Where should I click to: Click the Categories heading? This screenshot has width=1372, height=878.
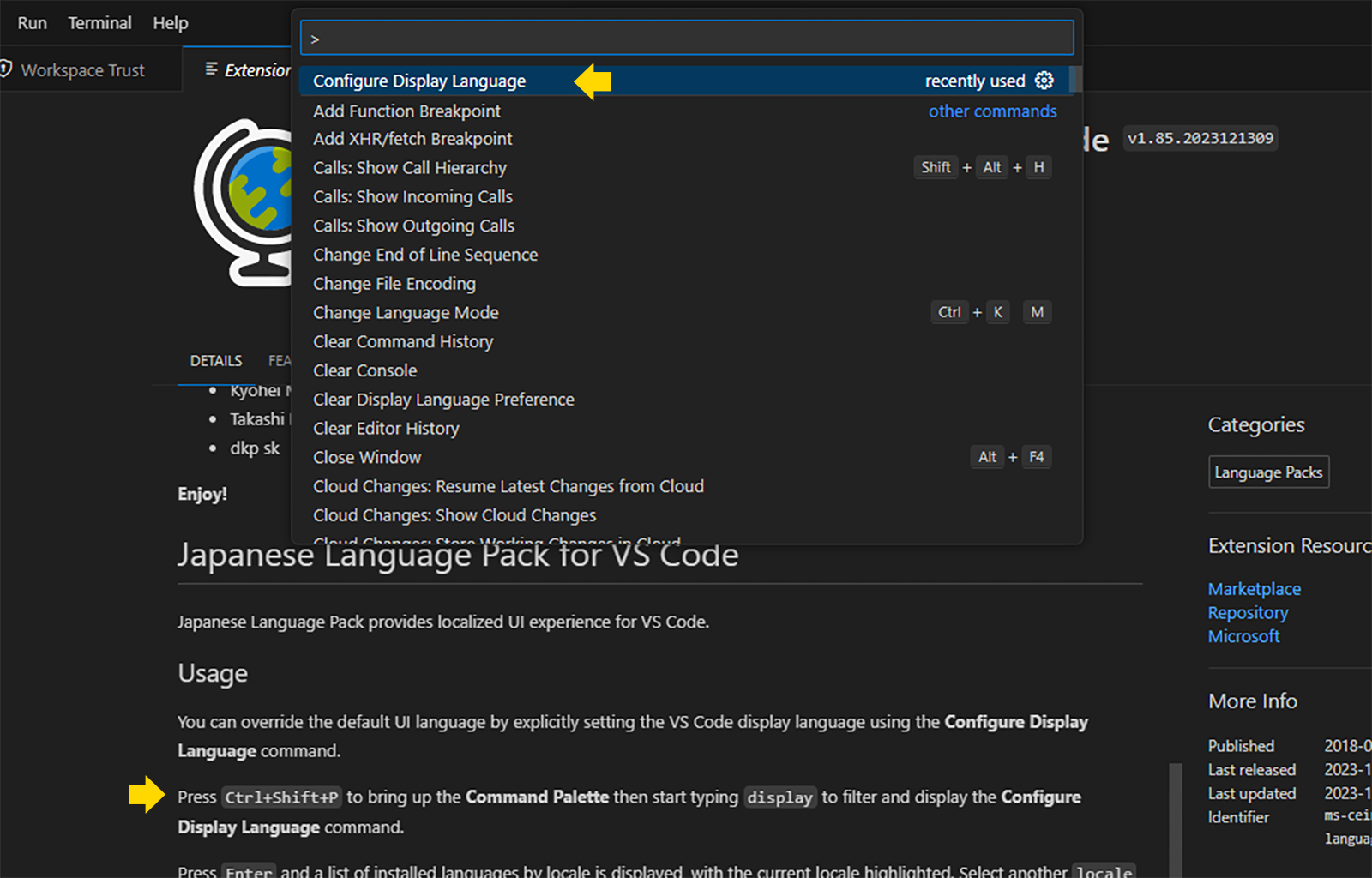tap(1256, 425)
